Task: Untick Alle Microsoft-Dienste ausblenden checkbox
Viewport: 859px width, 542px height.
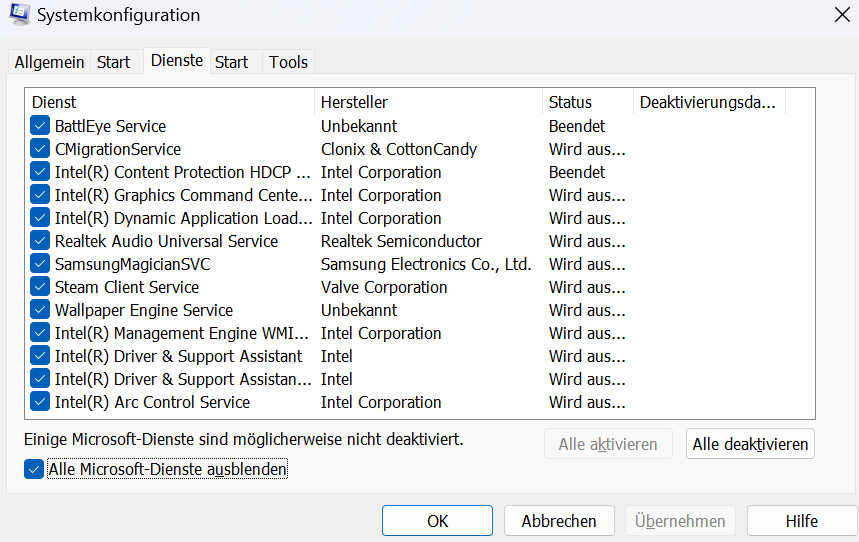Action: [35, 469]
